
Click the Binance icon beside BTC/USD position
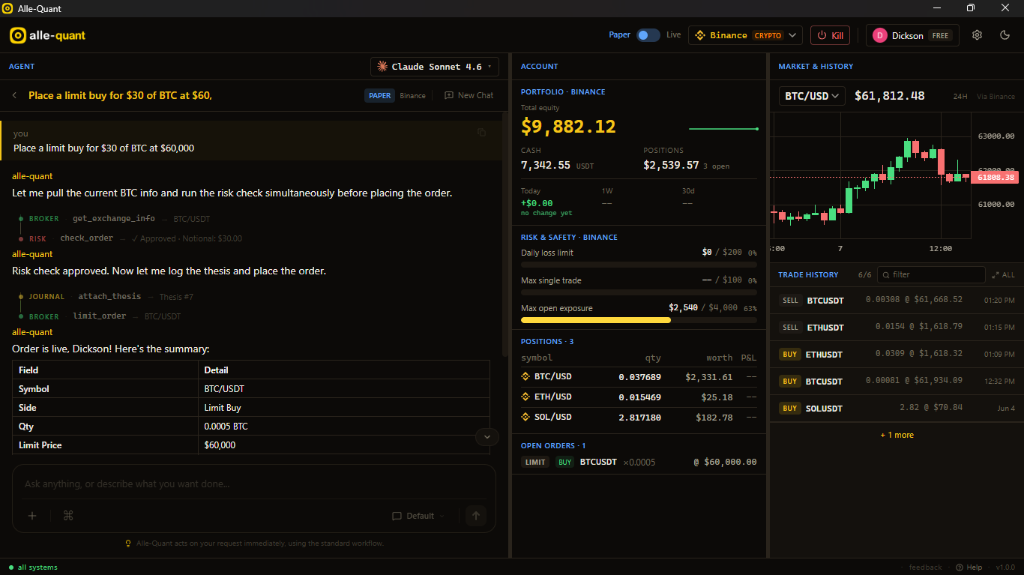pyautogui.click(x=526, y=376)
